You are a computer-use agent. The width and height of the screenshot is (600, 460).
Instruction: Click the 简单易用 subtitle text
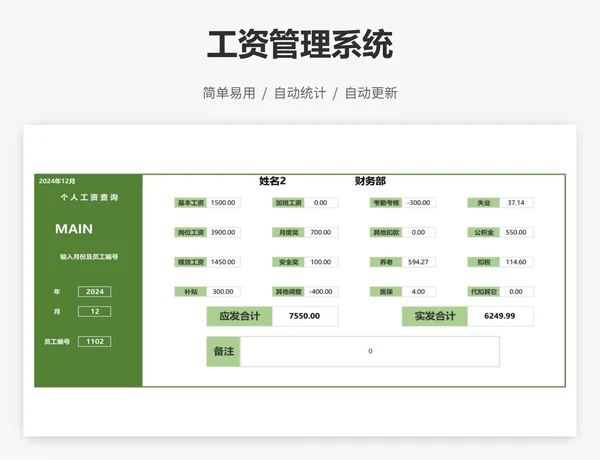[x=229, y=93]
